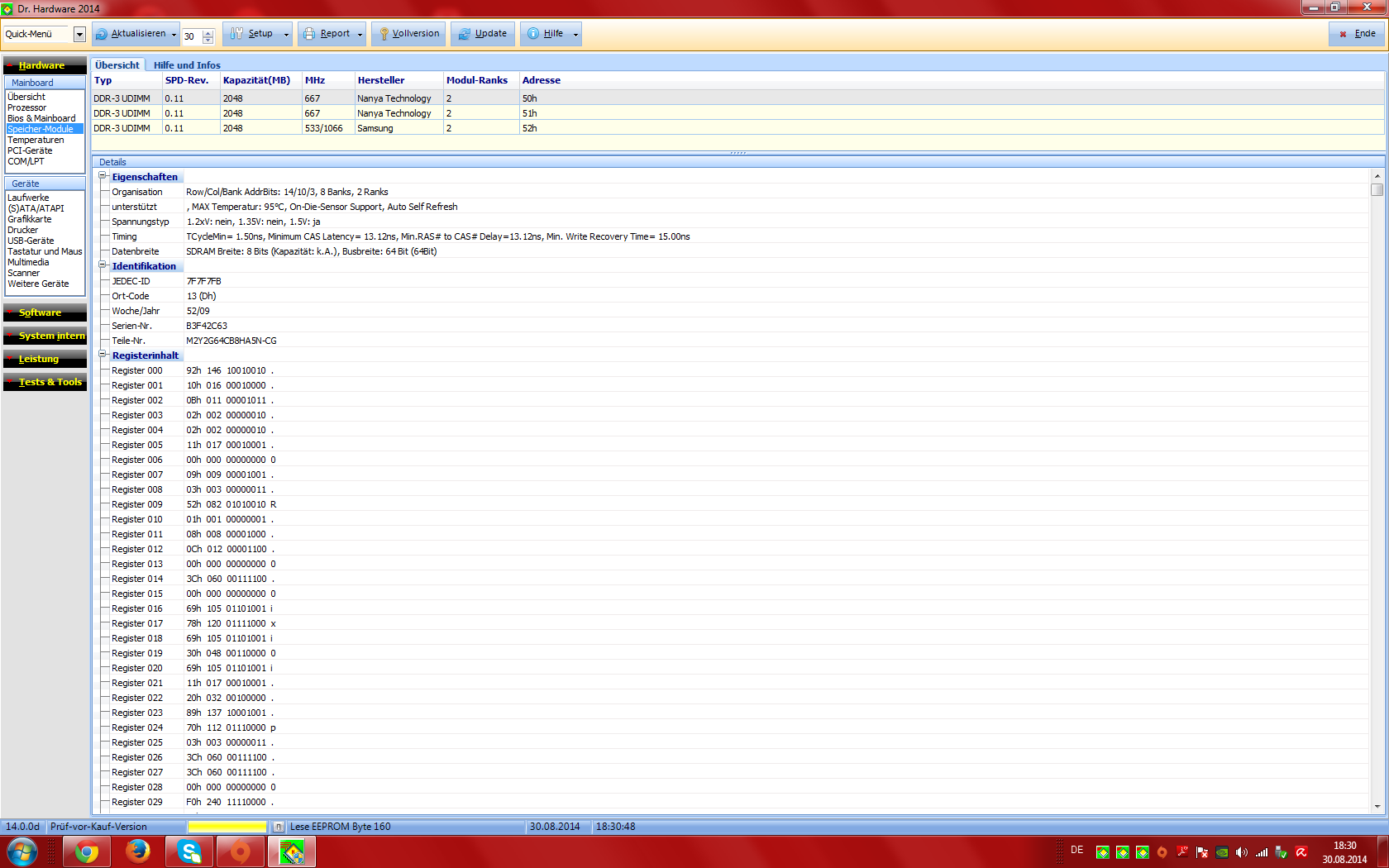Switch to the Übersicht tab
The width and height of the screenshot is (1389, 868).
tap(117, 65)
